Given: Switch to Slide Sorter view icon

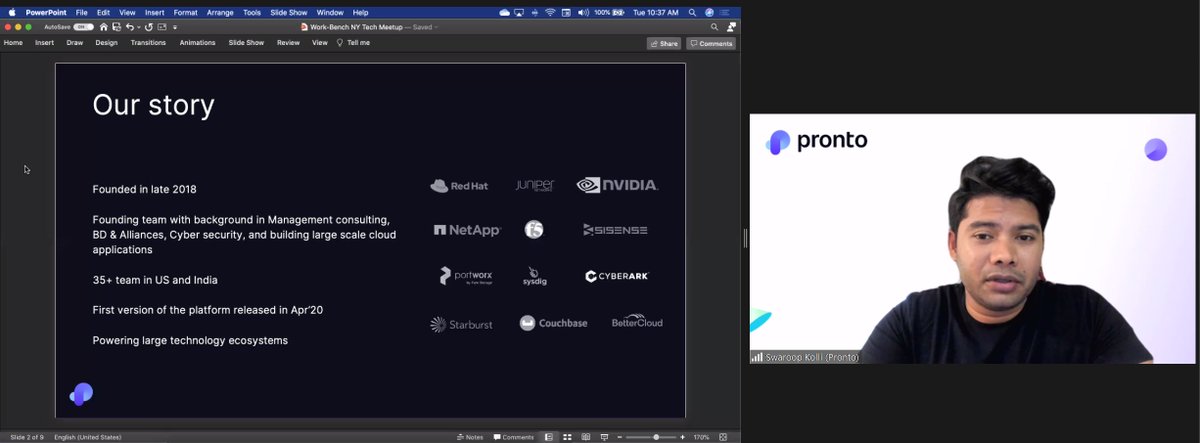Looking at the screenshot, I should [x=567, y=437].
